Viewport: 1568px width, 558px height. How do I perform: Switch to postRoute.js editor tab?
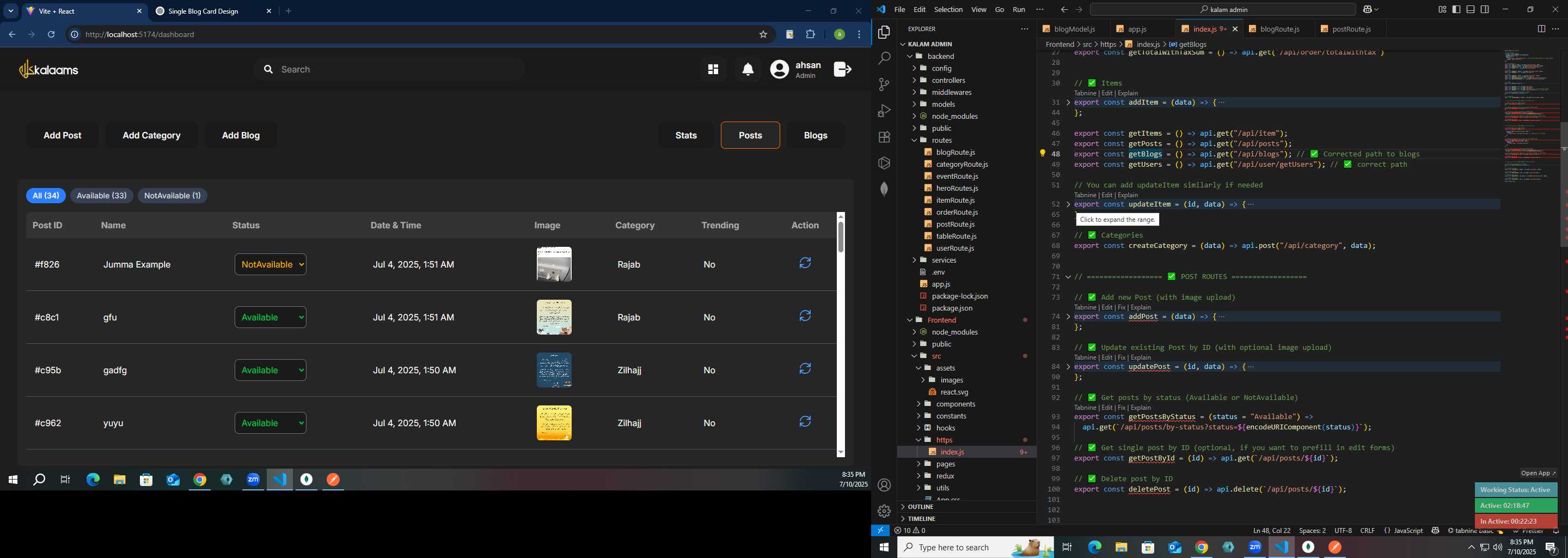pos(1351,29)
